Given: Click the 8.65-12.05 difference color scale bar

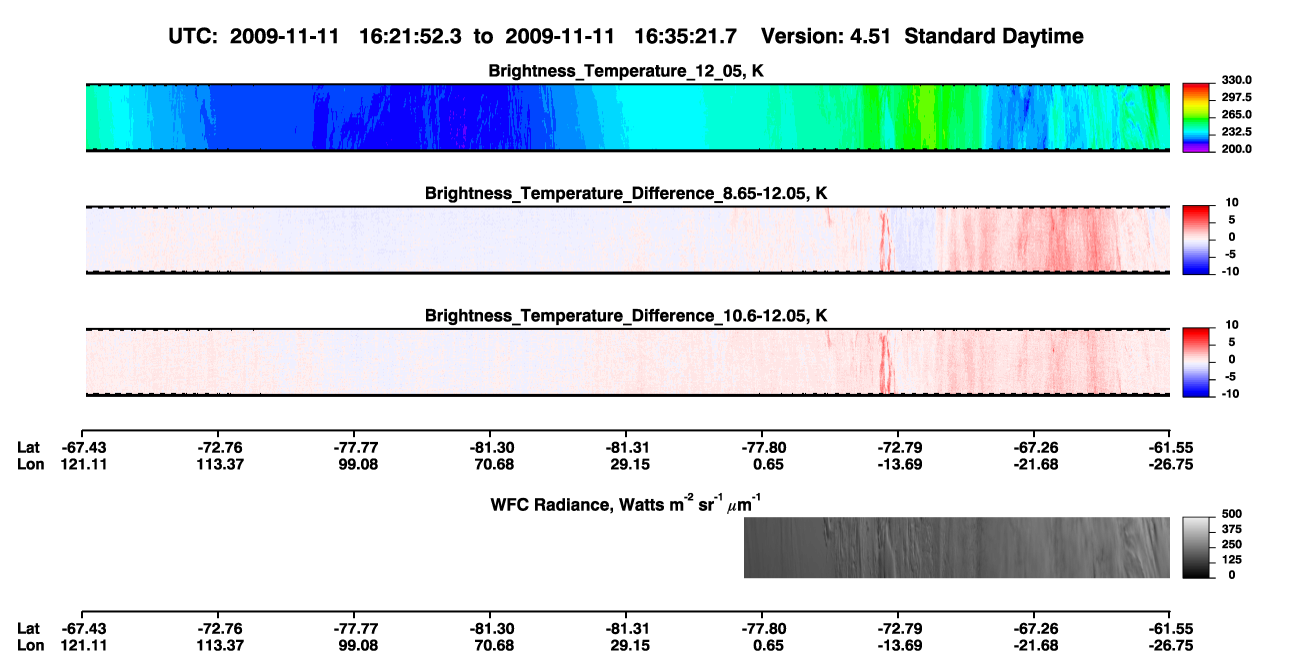Looking at the screenshot, I should point(1196,239).
